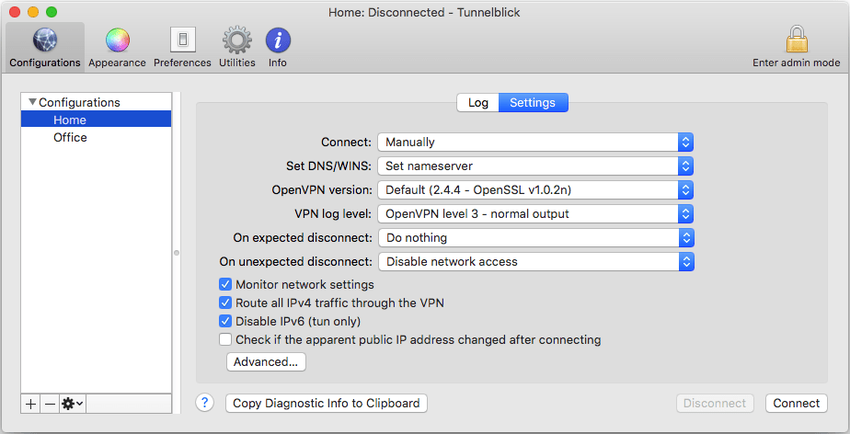Open the Info icon in toolbar
Viewport: 850px width, 434px height.
click(278, 40)
